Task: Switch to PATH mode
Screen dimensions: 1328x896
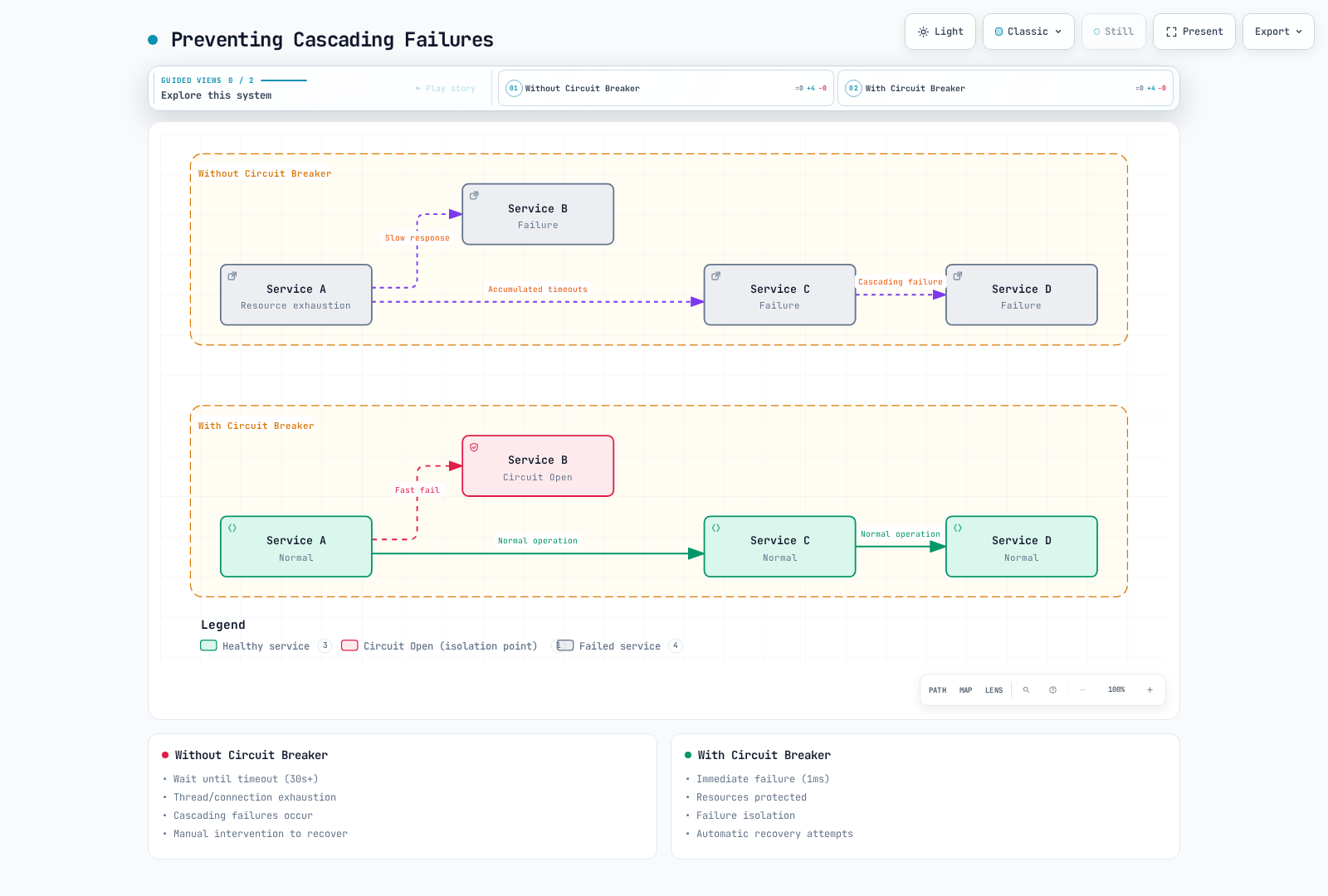Action: click(x=937, y=690)
